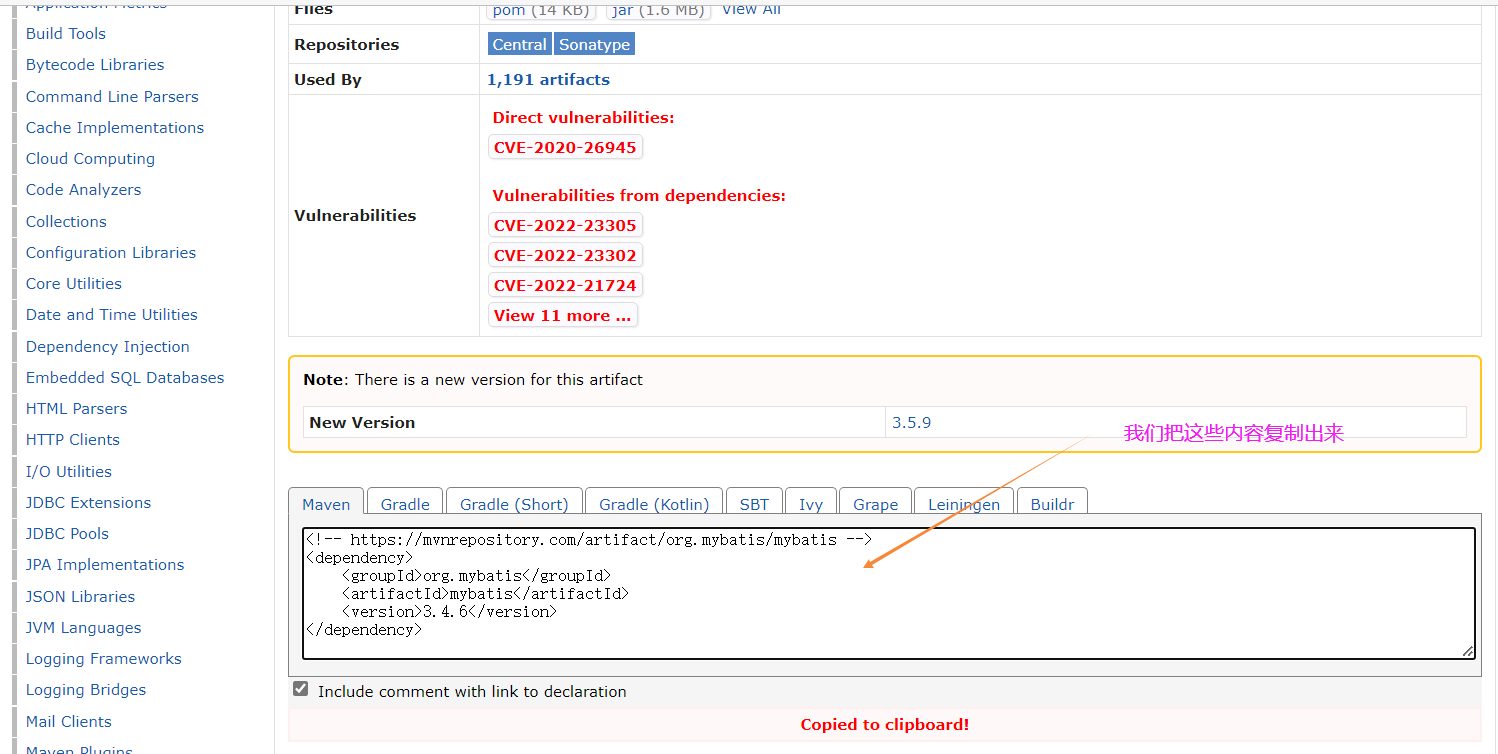
Task: Open the I/O Utilities category
Action: [69, 471]
